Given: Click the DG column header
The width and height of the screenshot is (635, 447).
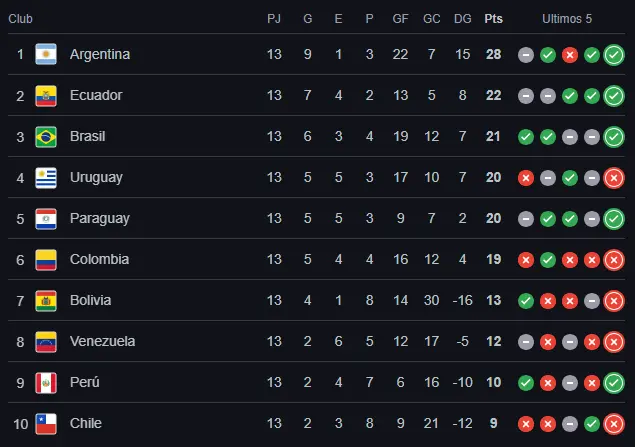Looking at the screenshot, I should (x=462, y=18).
